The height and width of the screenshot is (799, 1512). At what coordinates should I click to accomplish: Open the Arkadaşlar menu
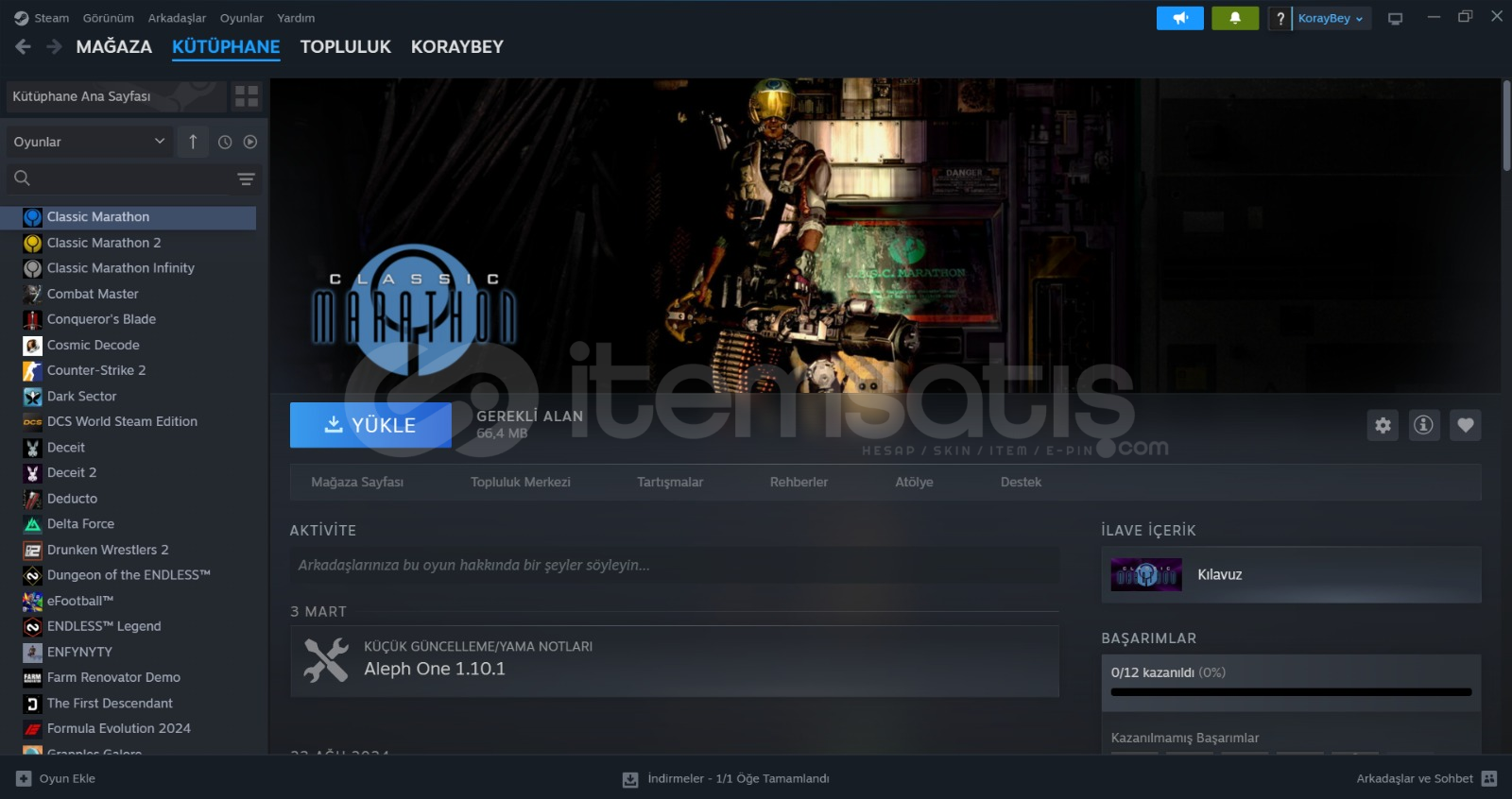[177, 18]
